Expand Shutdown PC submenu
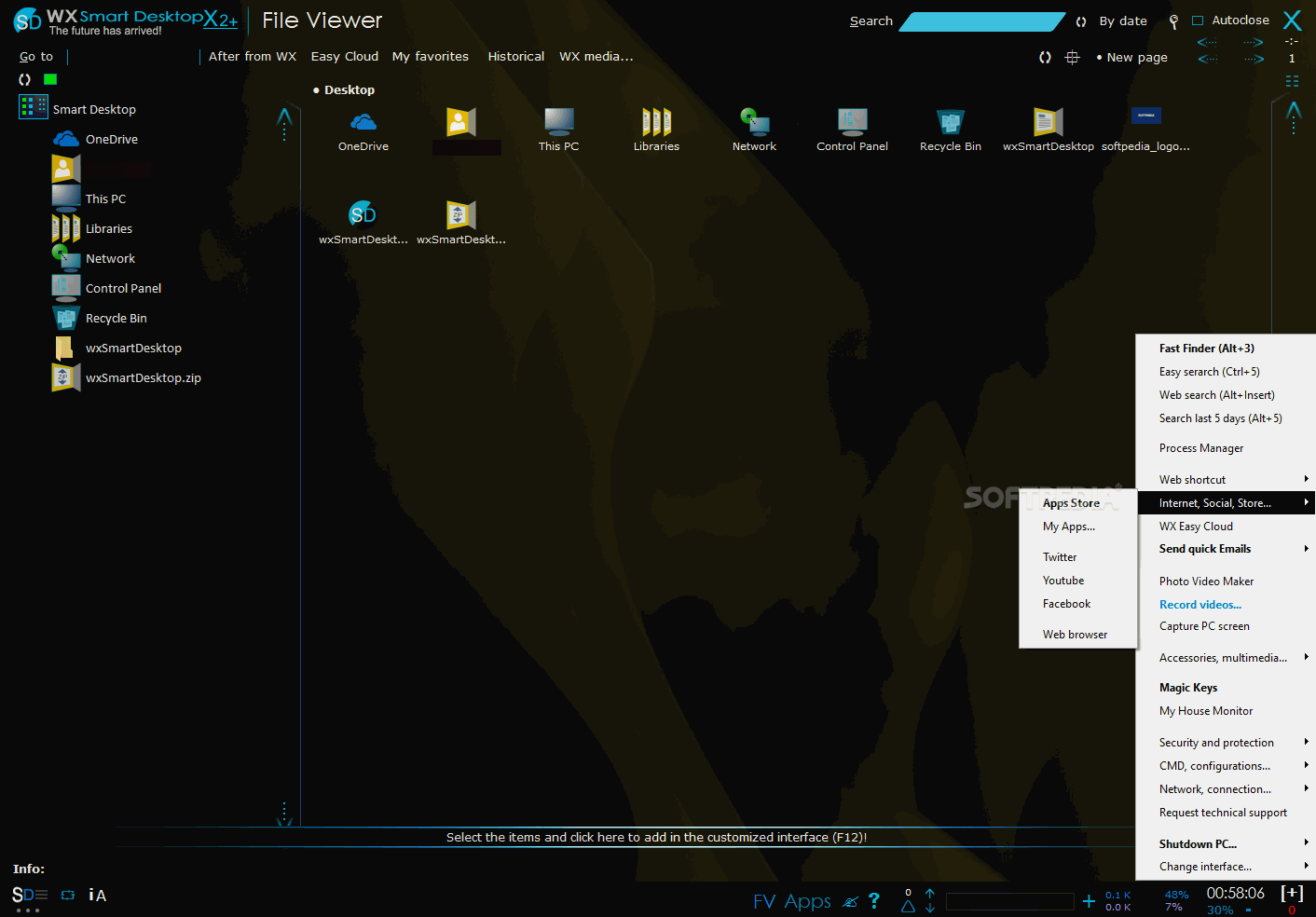Image resolution: width=1316 pixels, height=917 pixels. click(1226, 844)
